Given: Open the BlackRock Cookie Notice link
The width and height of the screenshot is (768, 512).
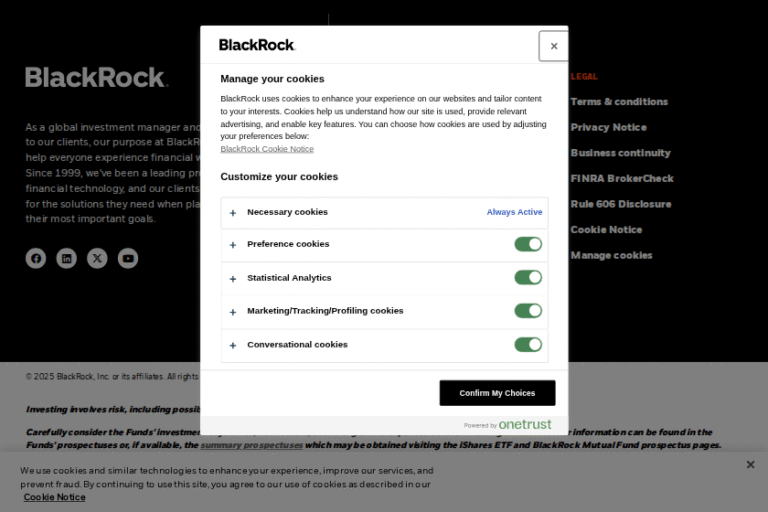Looking at the screenshot, I should coord(267,149).
